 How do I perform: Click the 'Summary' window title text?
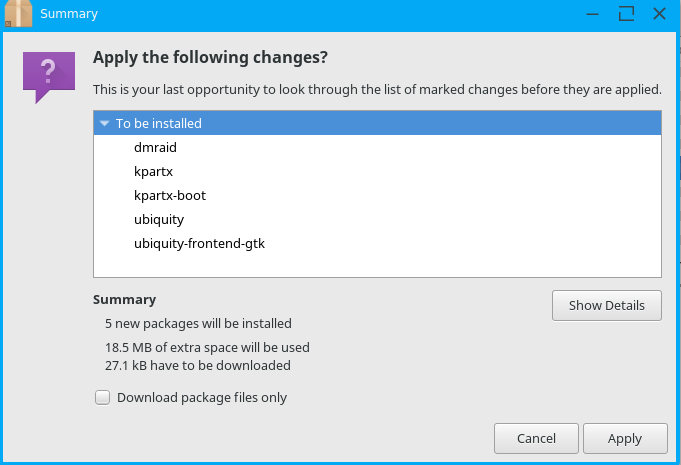[x=69, y=14]
